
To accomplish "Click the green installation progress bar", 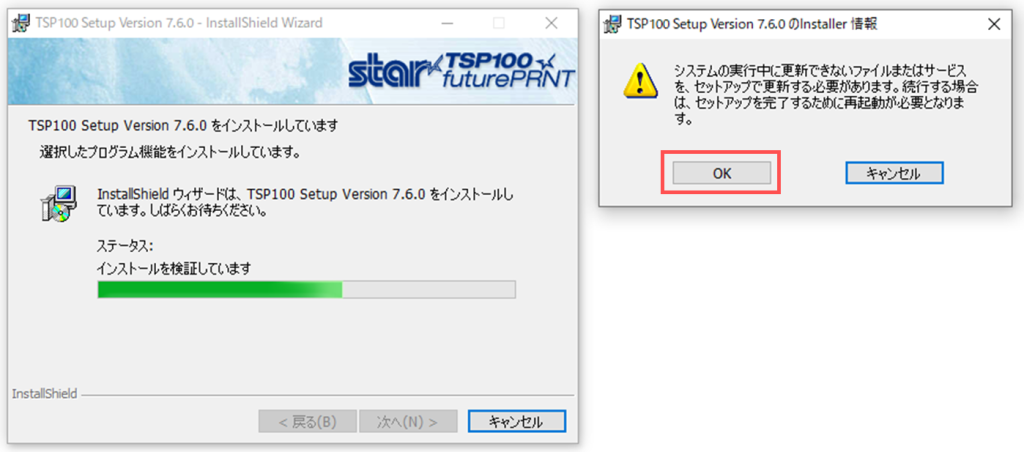I will (306, 289).
